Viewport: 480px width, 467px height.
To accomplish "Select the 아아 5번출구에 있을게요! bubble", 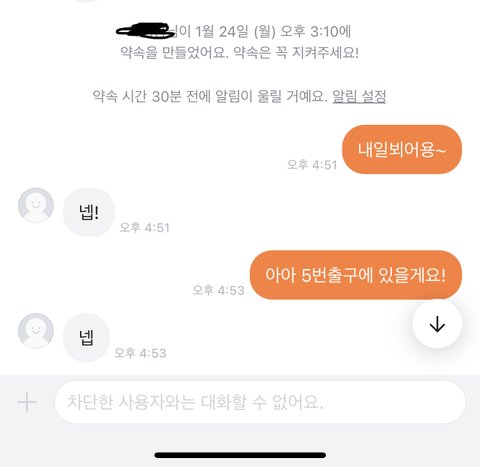I will click(x=356, y=275).
